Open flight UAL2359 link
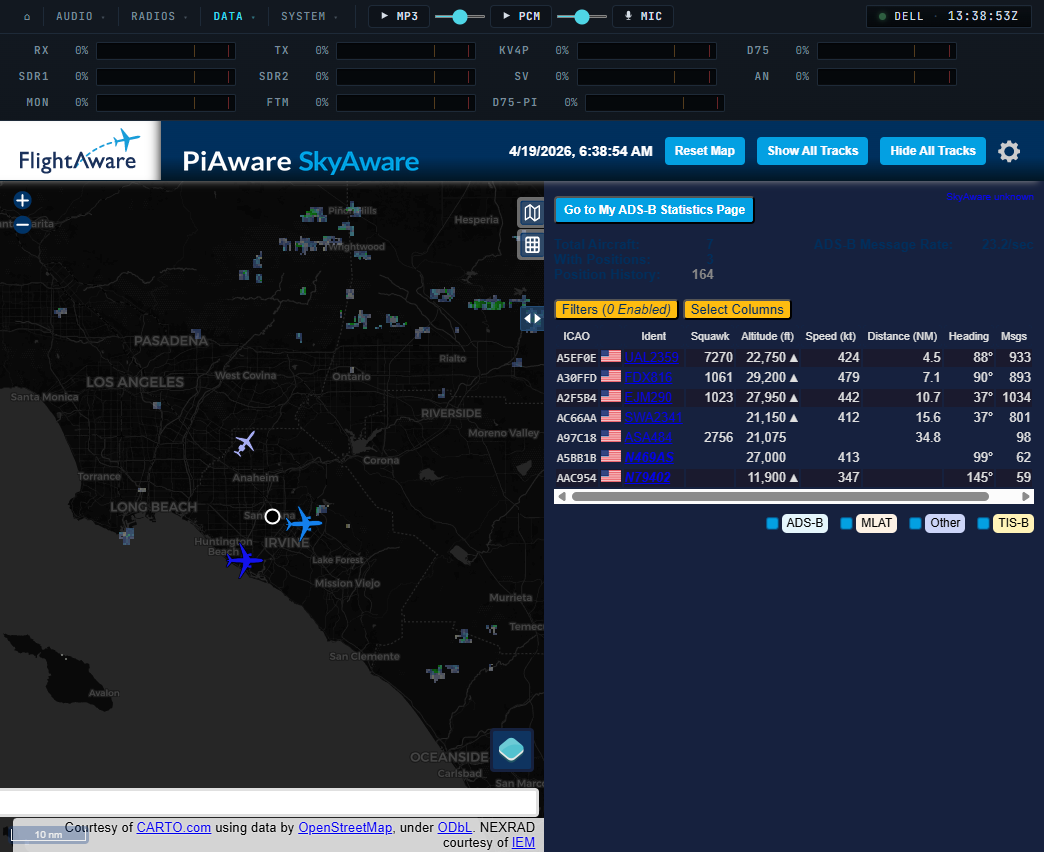 651,357
